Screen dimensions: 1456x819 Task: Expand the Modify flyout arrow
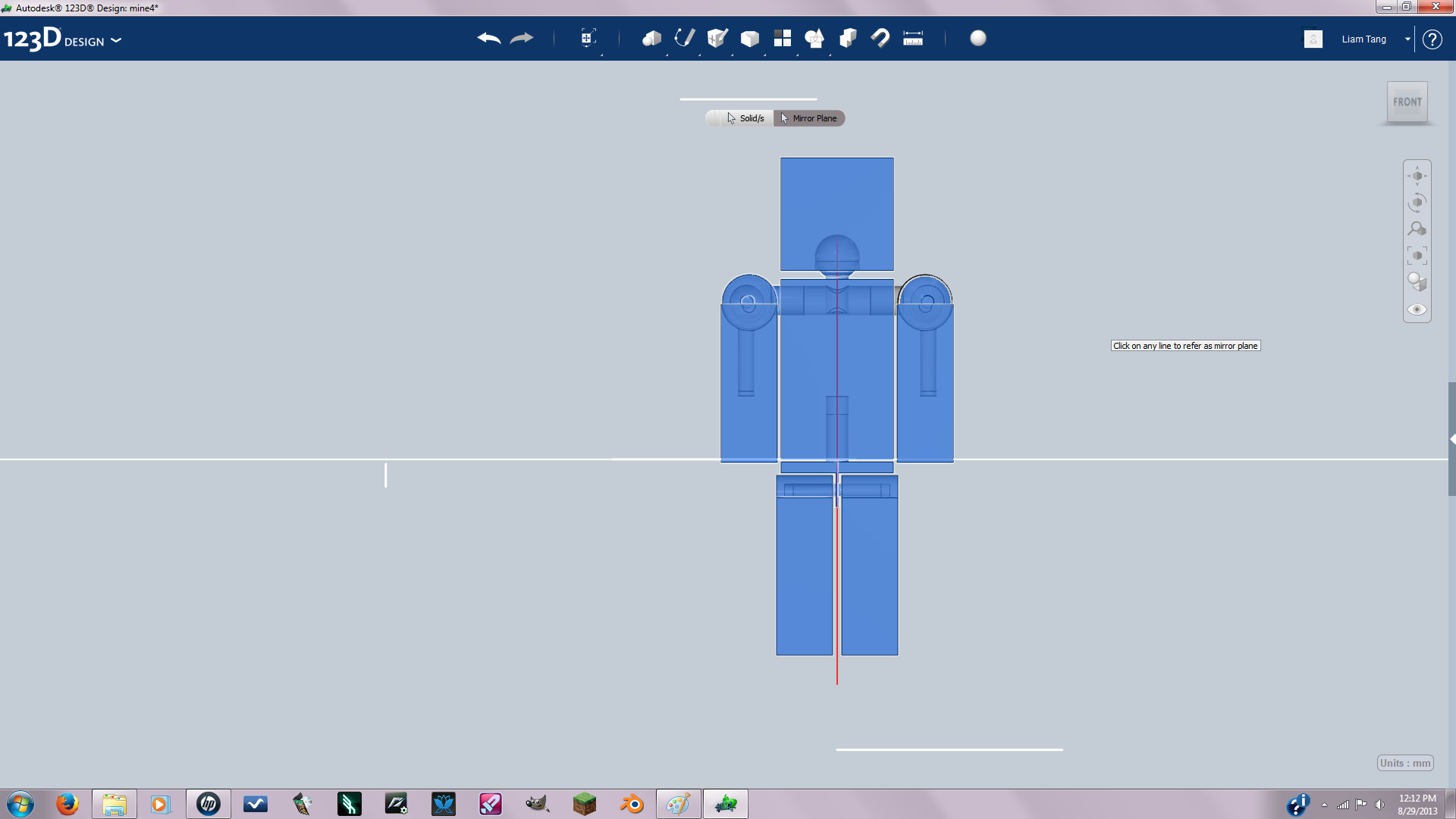coord(764,55)
